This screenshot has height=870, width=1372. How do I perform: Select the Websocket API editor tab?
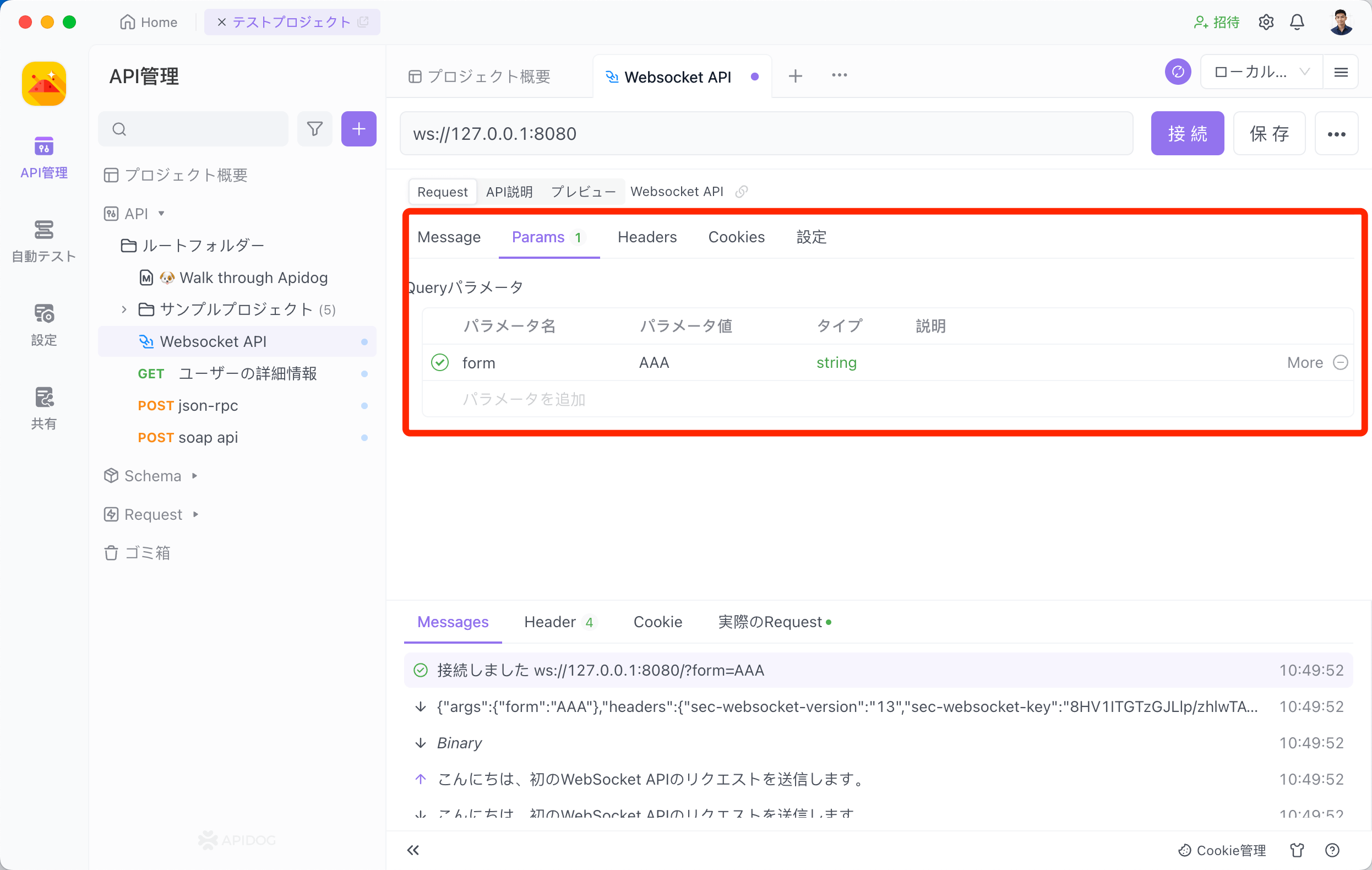point(682,77)
